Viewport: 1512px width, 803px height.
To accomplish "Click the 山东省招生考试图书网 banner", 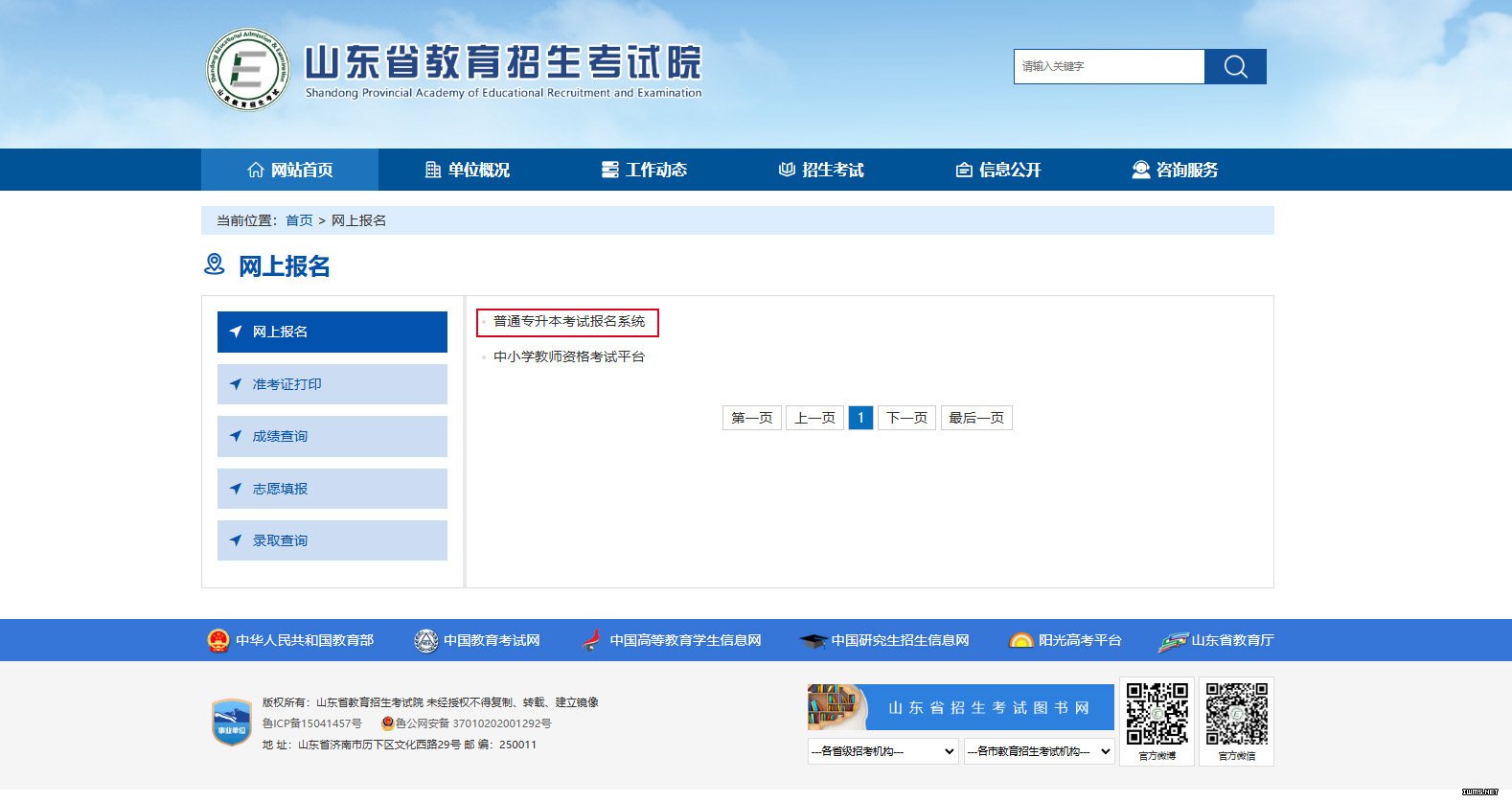I will (960, 707).
